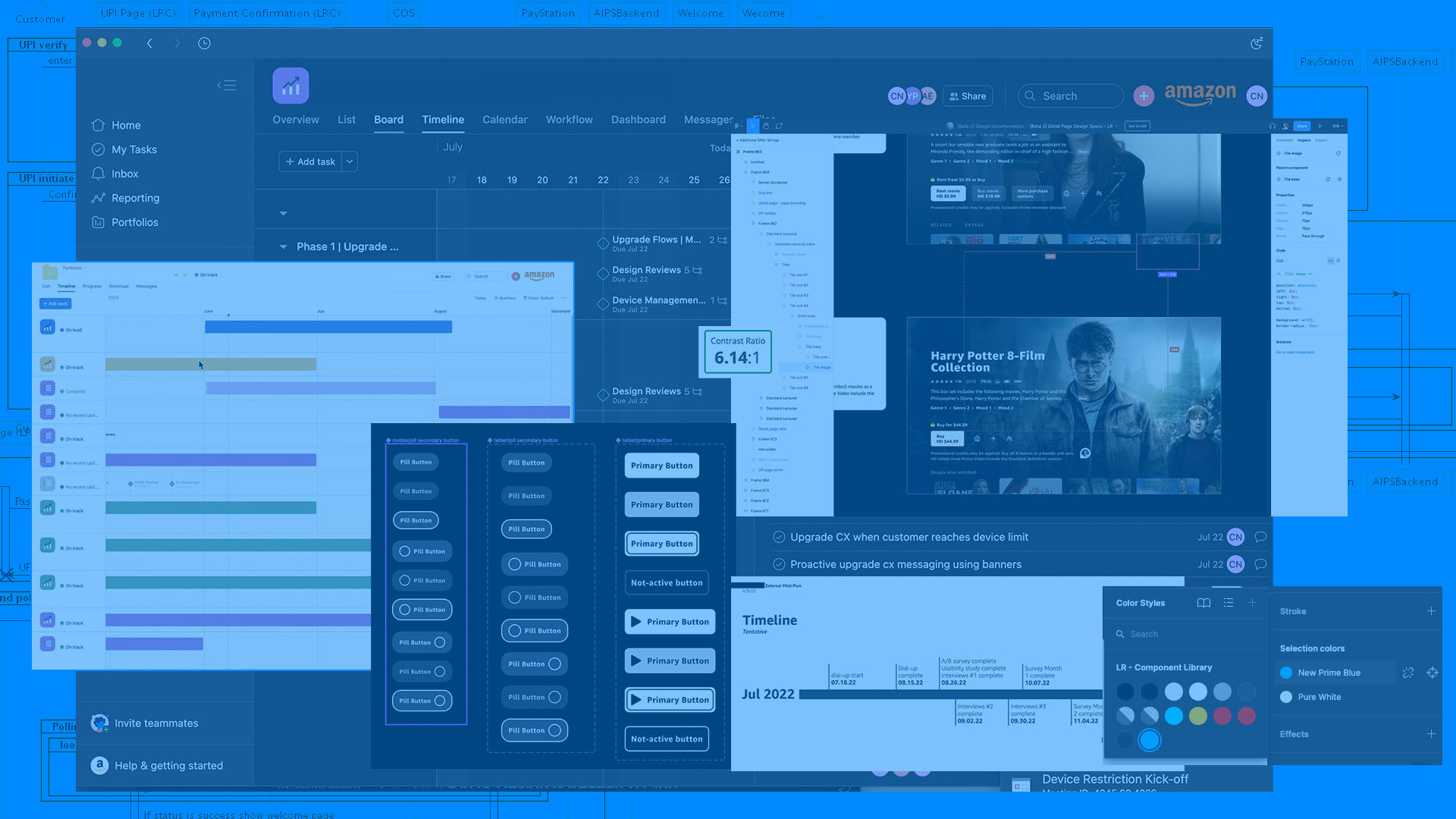The image size is (1456, 819).
Task: Open My Tasks in the sidebar
Action: tap(125, 149)
